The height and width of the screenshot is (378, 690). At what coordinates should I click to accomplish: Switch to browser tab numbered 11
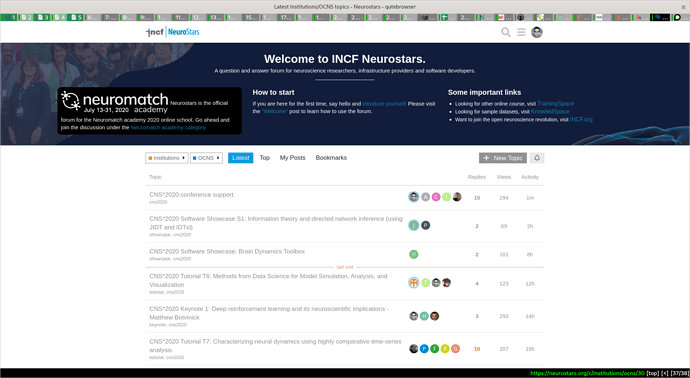click(x=181, y=18)
